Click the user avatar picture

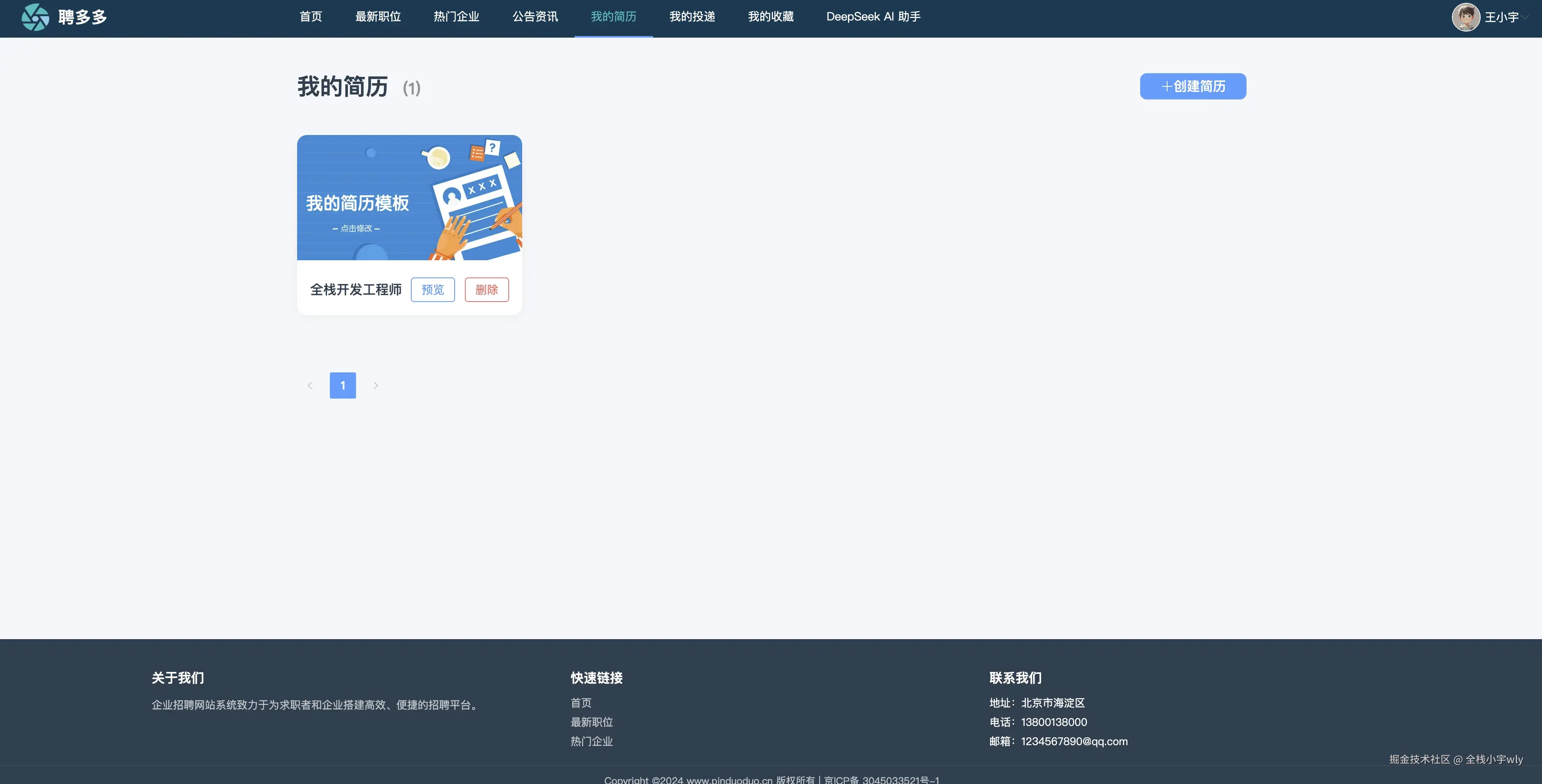point(1465,17)
